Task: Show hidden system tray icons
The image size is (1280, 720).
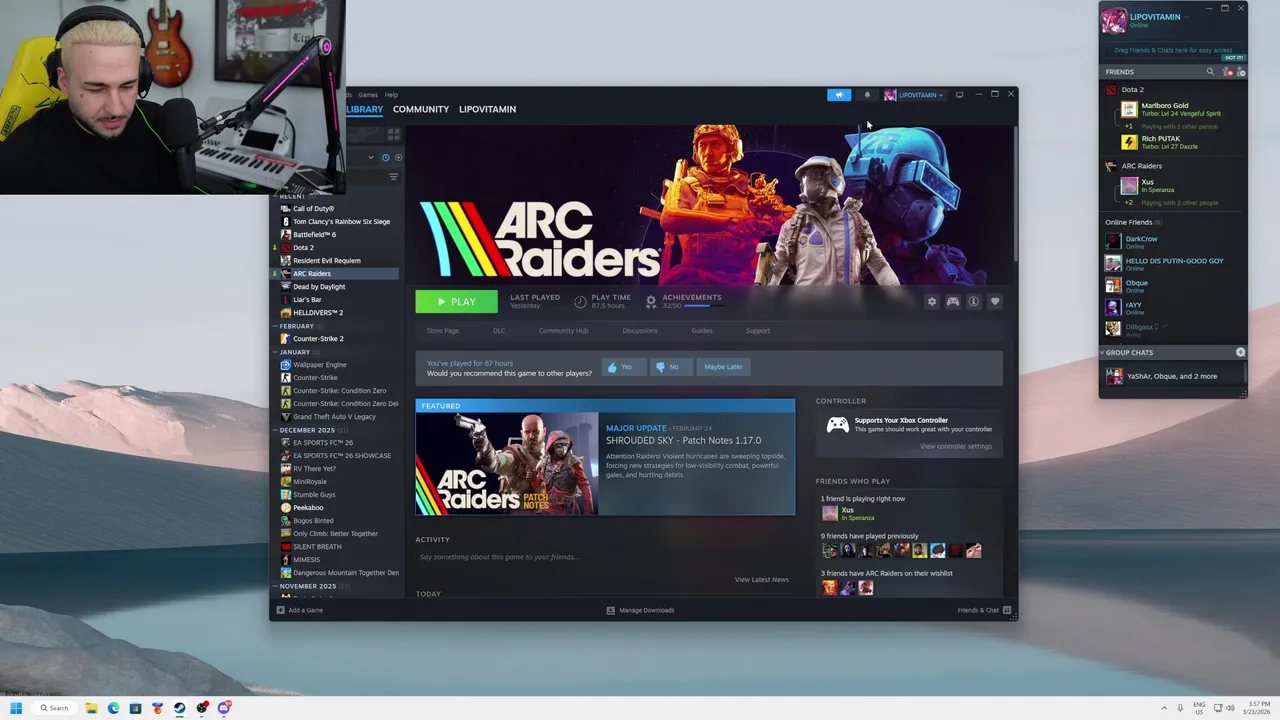Action: pyautogui.click(x=1164, y=708)
